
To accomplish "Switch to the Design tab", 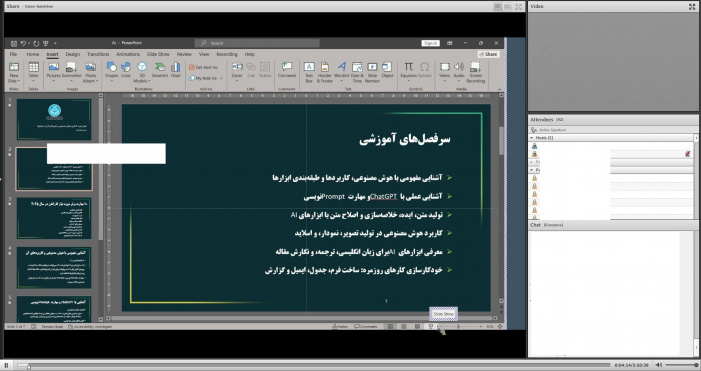I will click(x=72, y=54).
